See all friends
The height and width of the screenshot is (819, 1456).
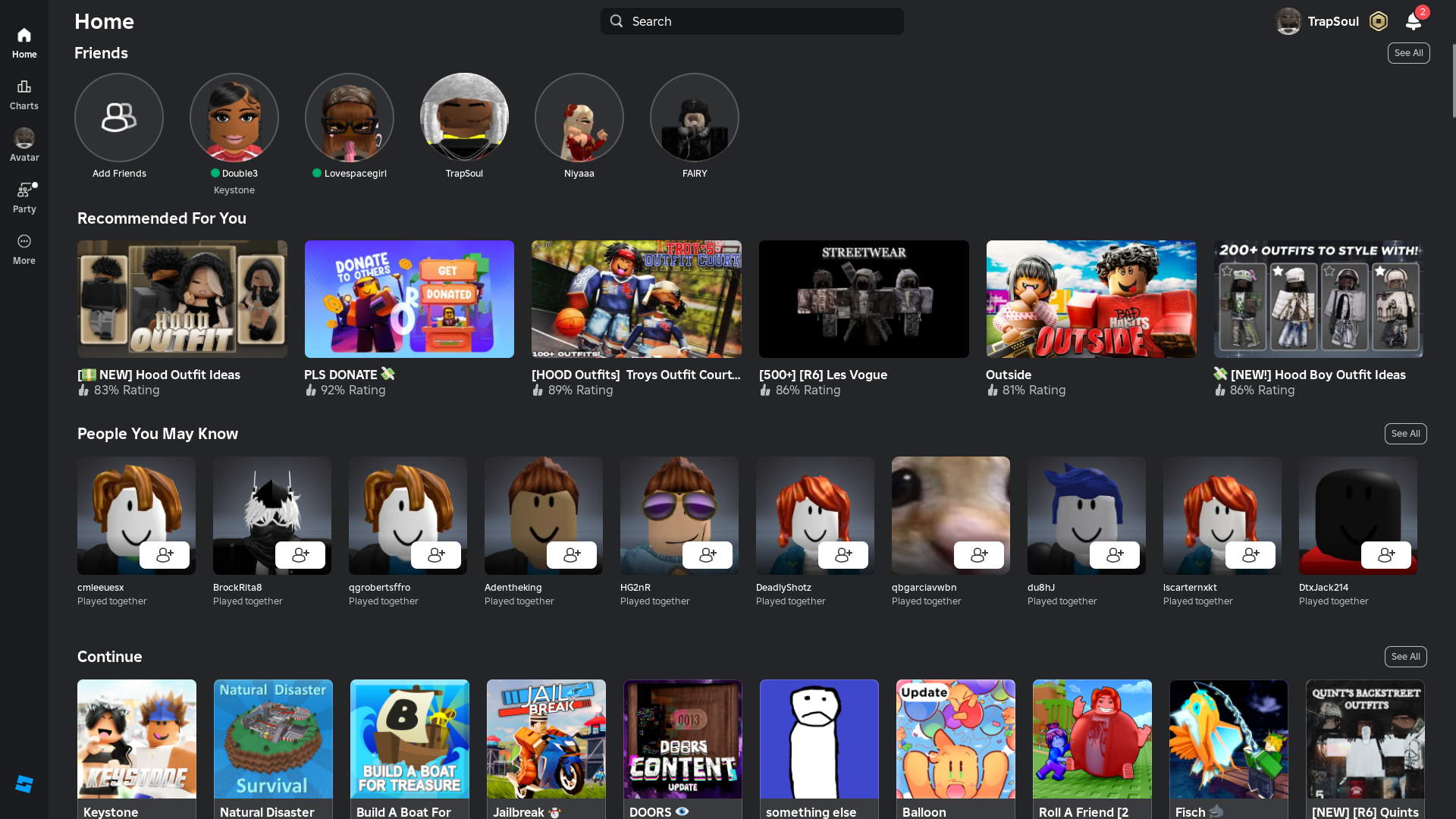click(1409, 53)
